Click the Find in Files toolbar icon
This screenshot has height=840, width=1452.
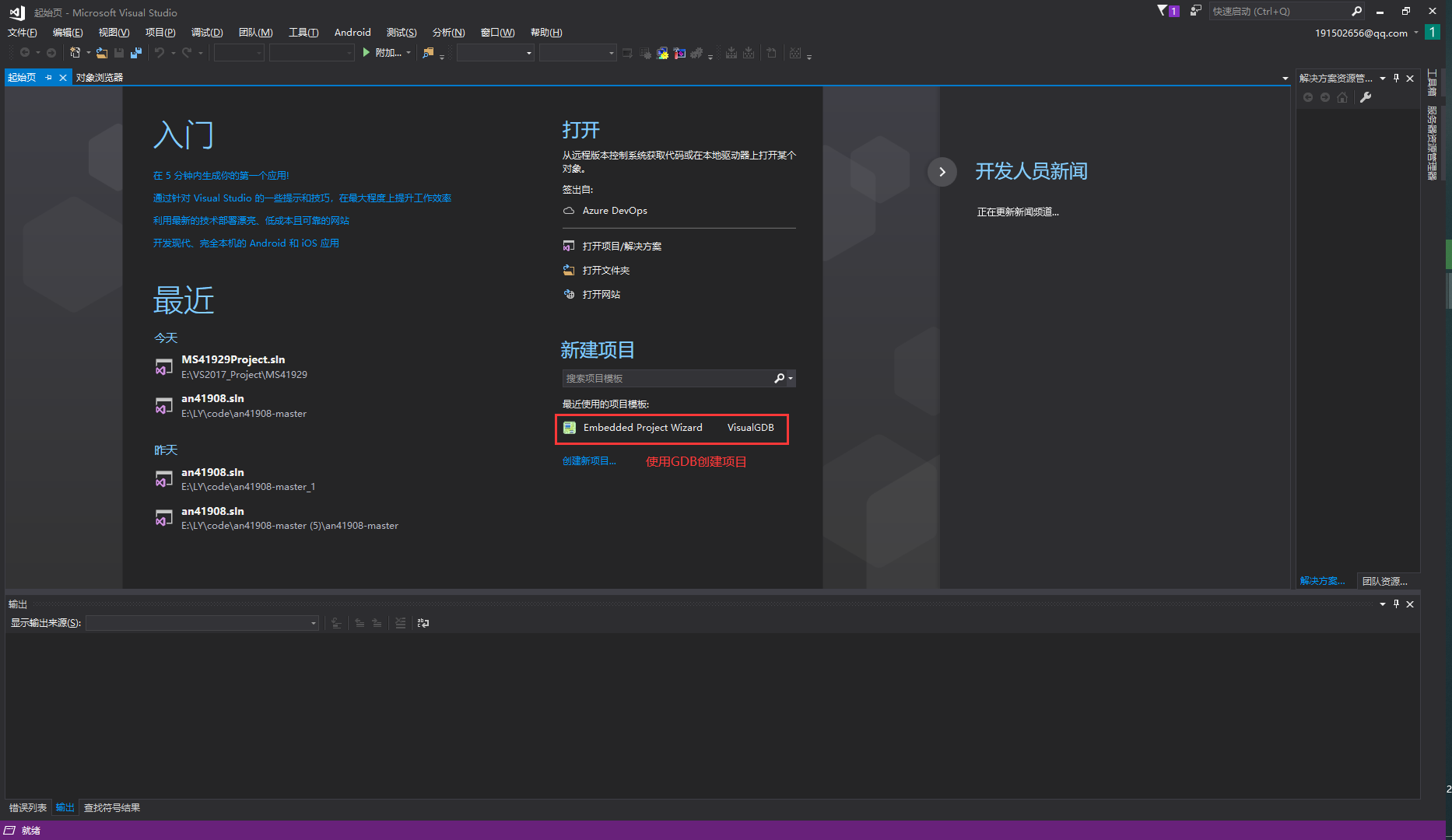(x=428, y=53)
